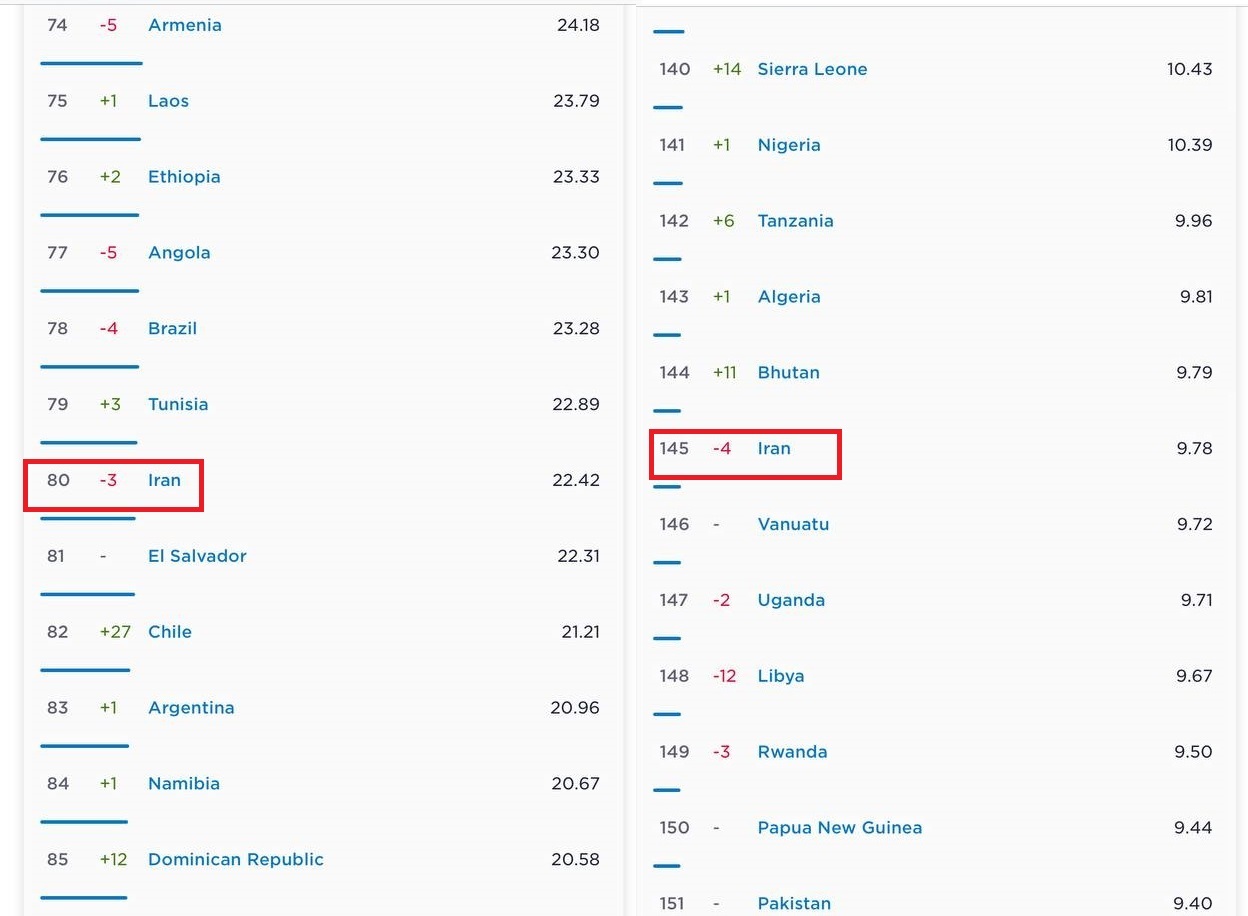Open Brazil's speed ranking page

172,329
